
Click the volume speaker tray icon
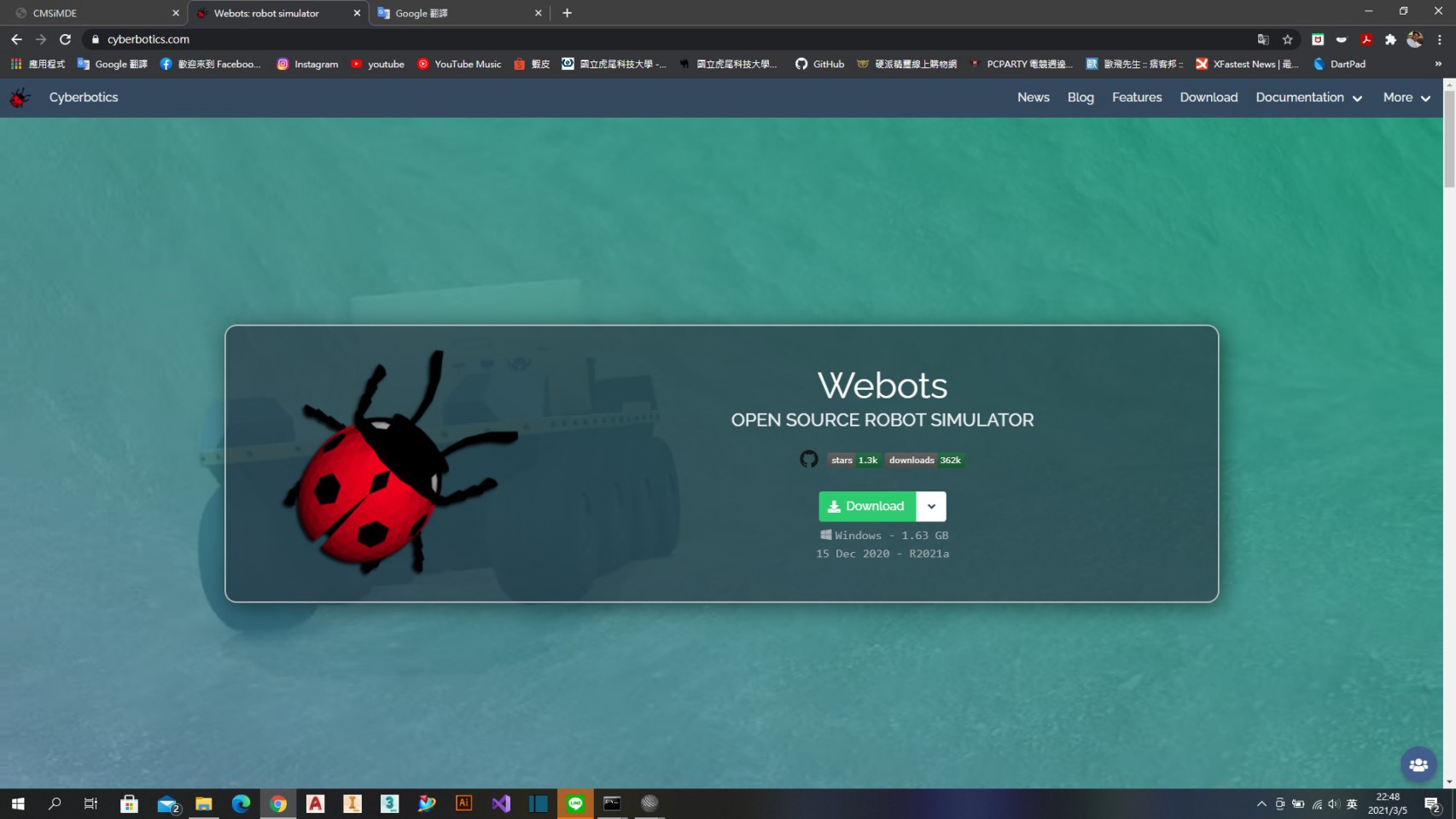click(1333, 804)
